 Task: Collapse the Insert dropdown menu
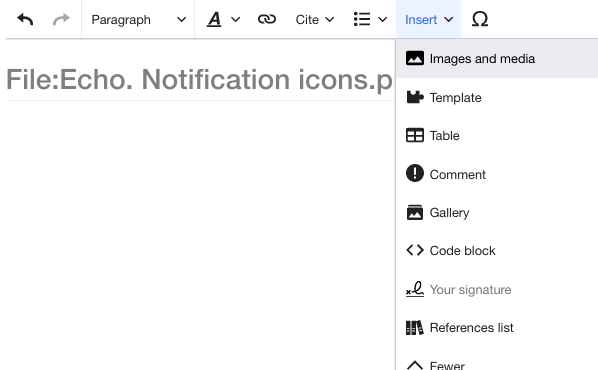tap(429, 19)
